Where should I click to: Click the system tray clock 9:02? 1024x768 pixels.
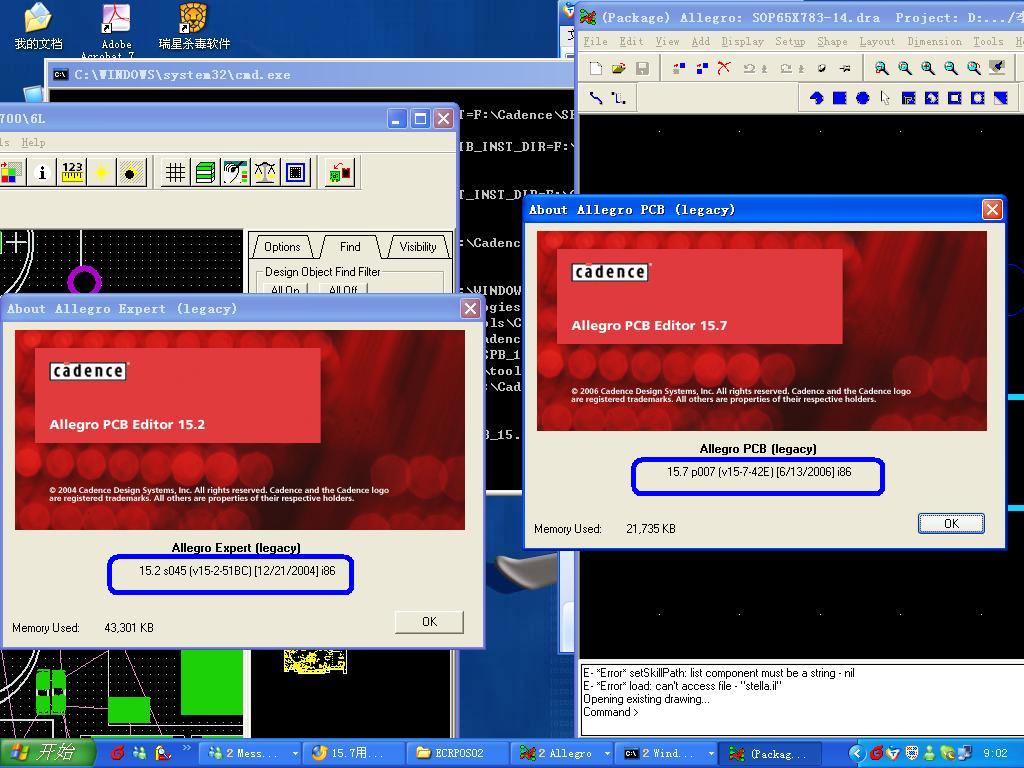tap(995, 753)
